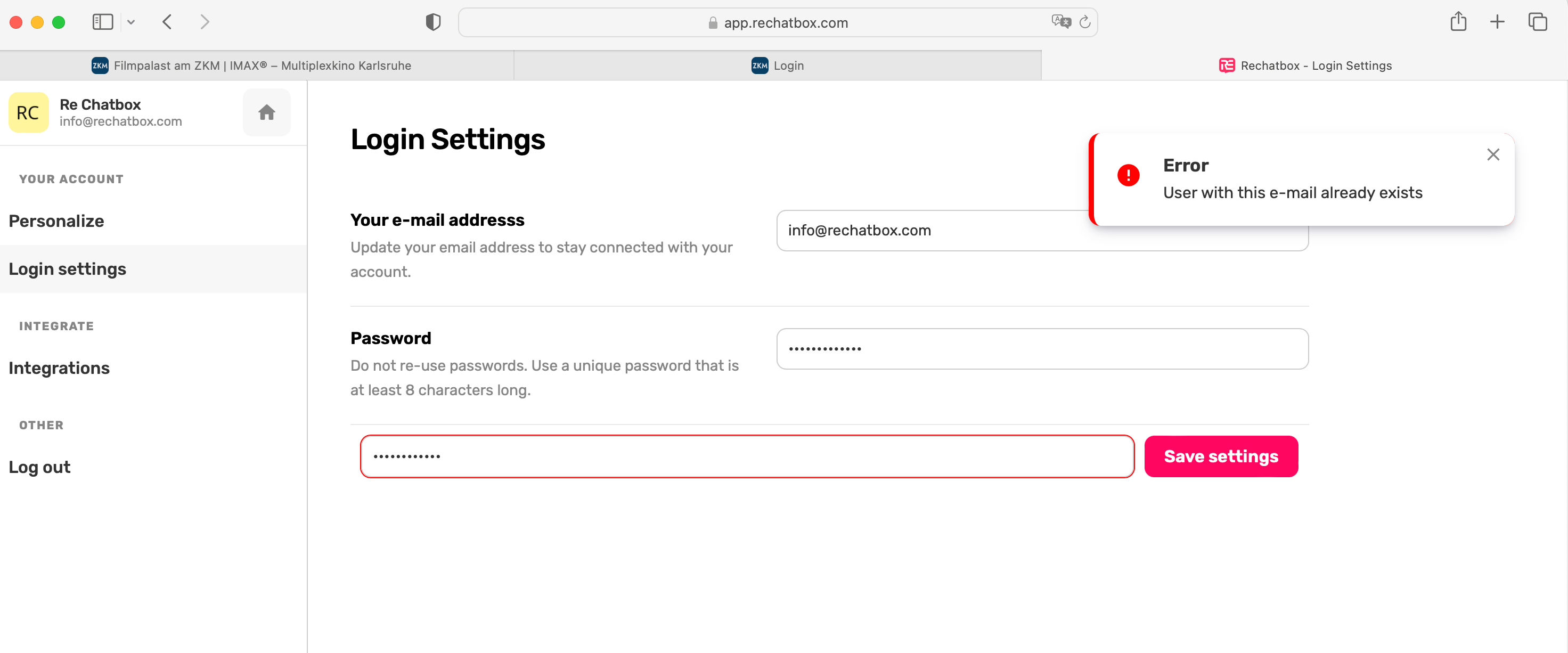Click the ZKM favicon on Filmpalast tab
Viewport: 1568px width, 653px height.
pos(100,65)
